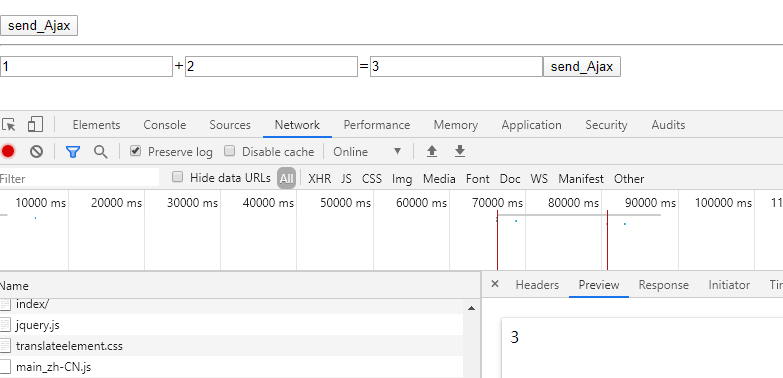Open the Security tab
Image resolution: width=783 pixels, height=378 pixels.
606,125
